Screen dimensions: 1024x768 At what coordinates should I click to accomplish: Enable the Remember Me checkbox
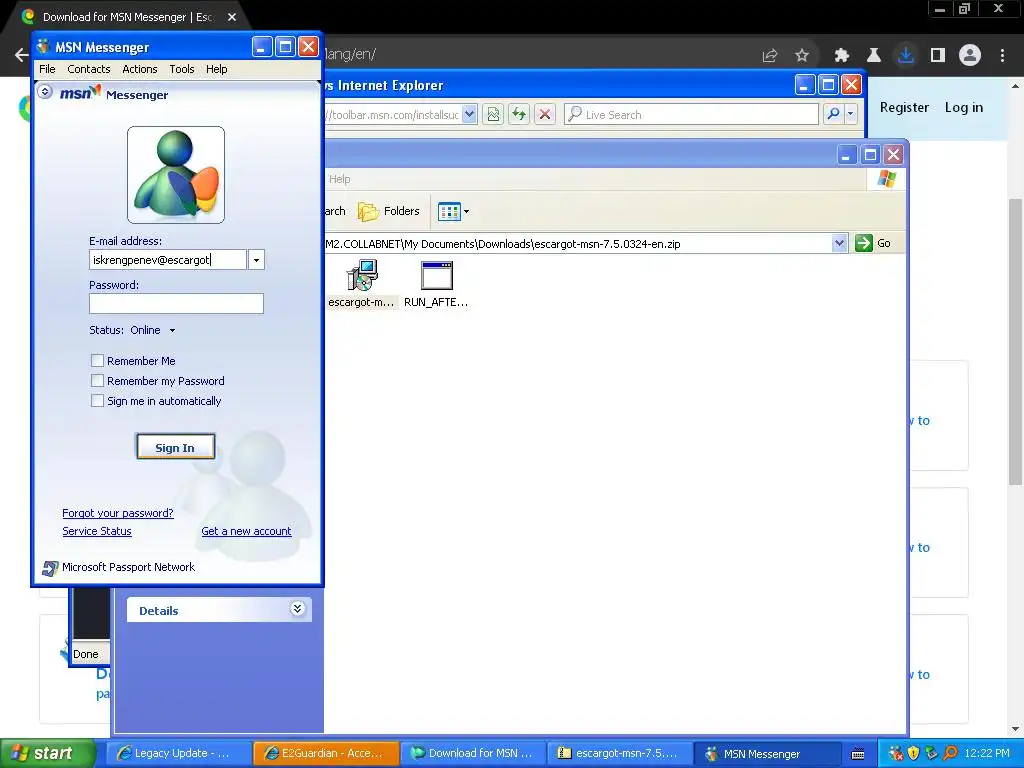[x=97, y=360]
